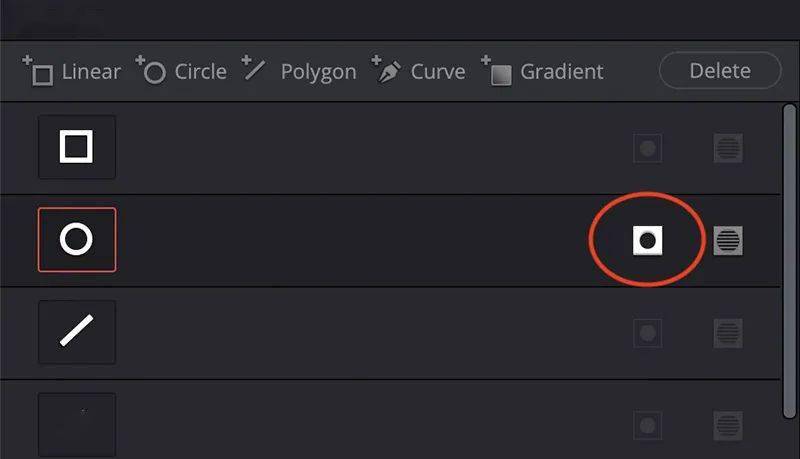The height and width of the screenshot is (459, 800).
Task: Select the polygon line window shape
Action: coord(77,332)
